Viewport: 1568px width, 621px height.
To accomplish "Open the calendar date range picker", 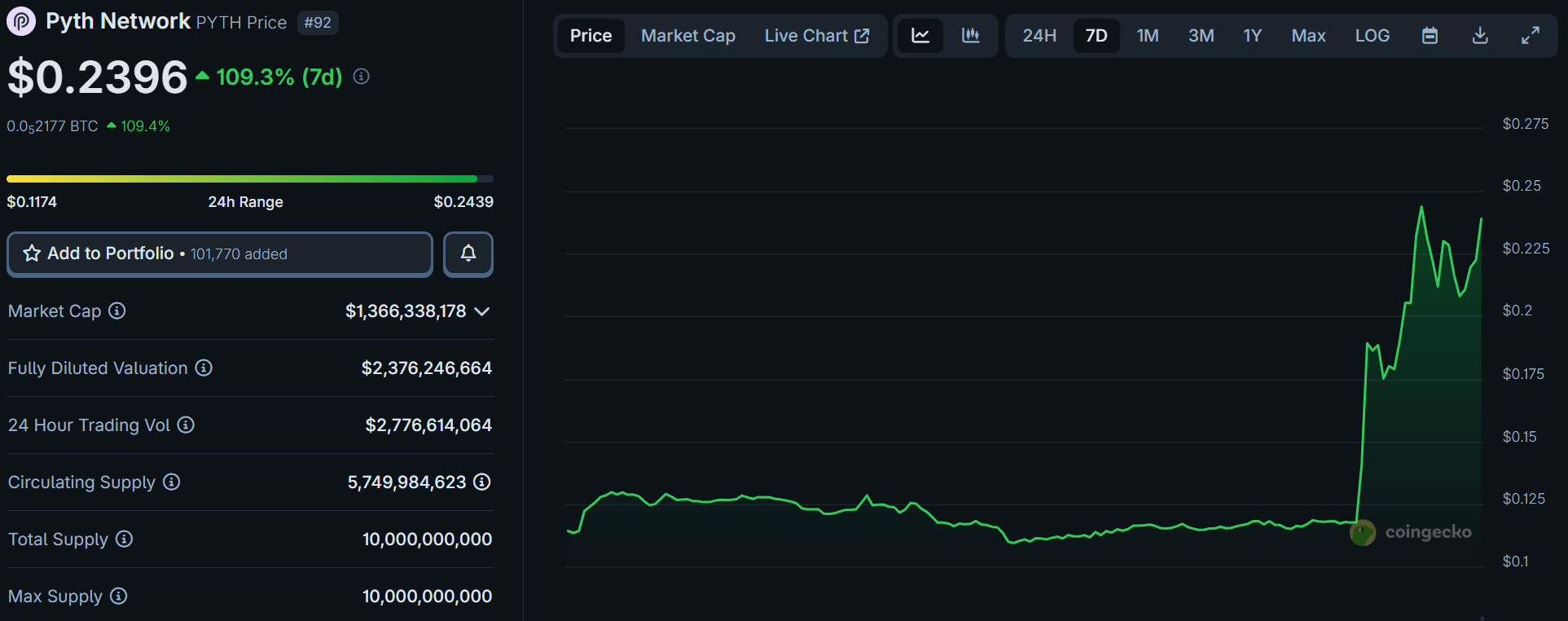I will tap(1430, 36).
